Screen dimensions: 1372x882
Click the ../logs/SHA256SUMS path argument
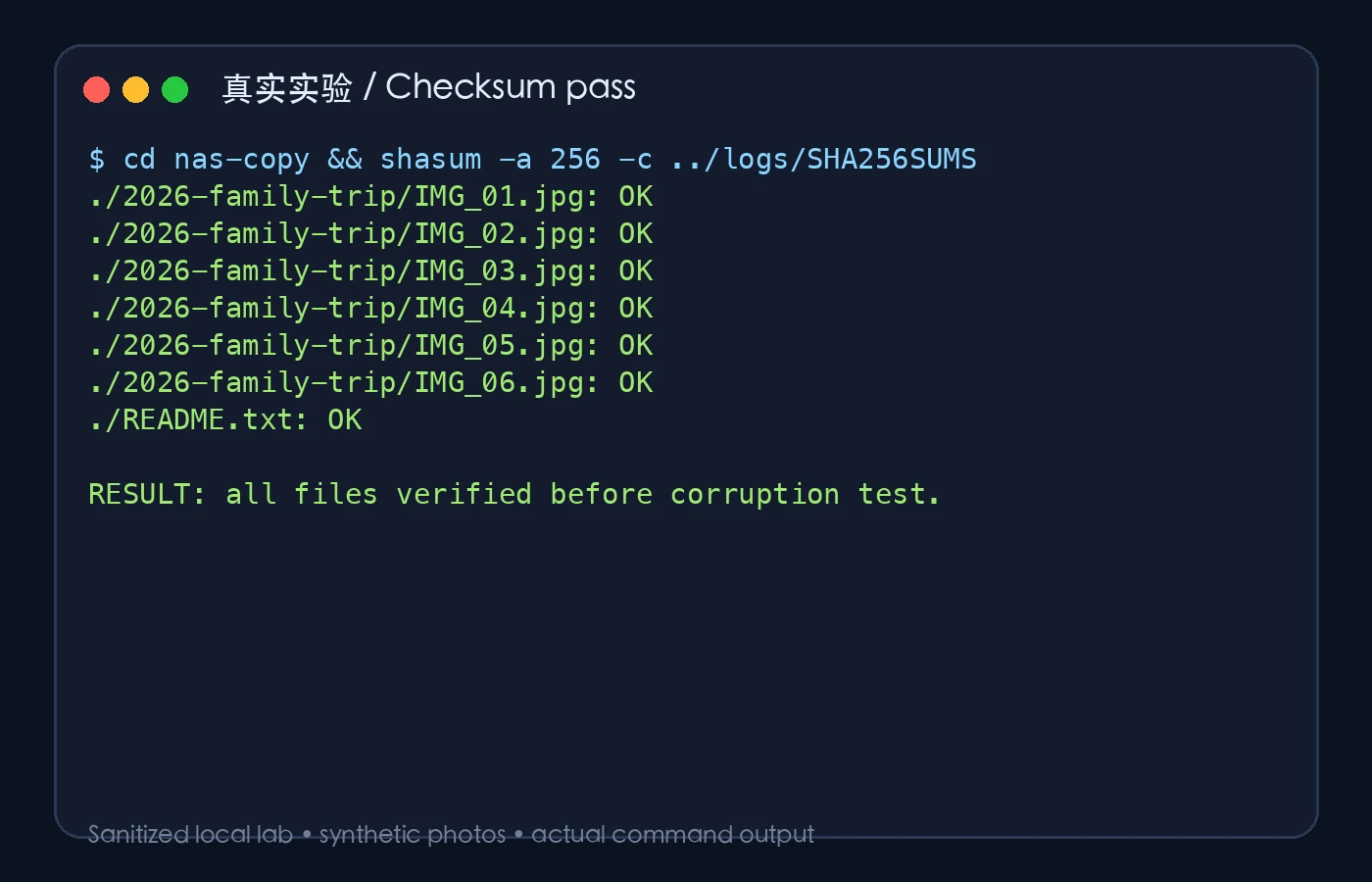click(x=823, y=159)
